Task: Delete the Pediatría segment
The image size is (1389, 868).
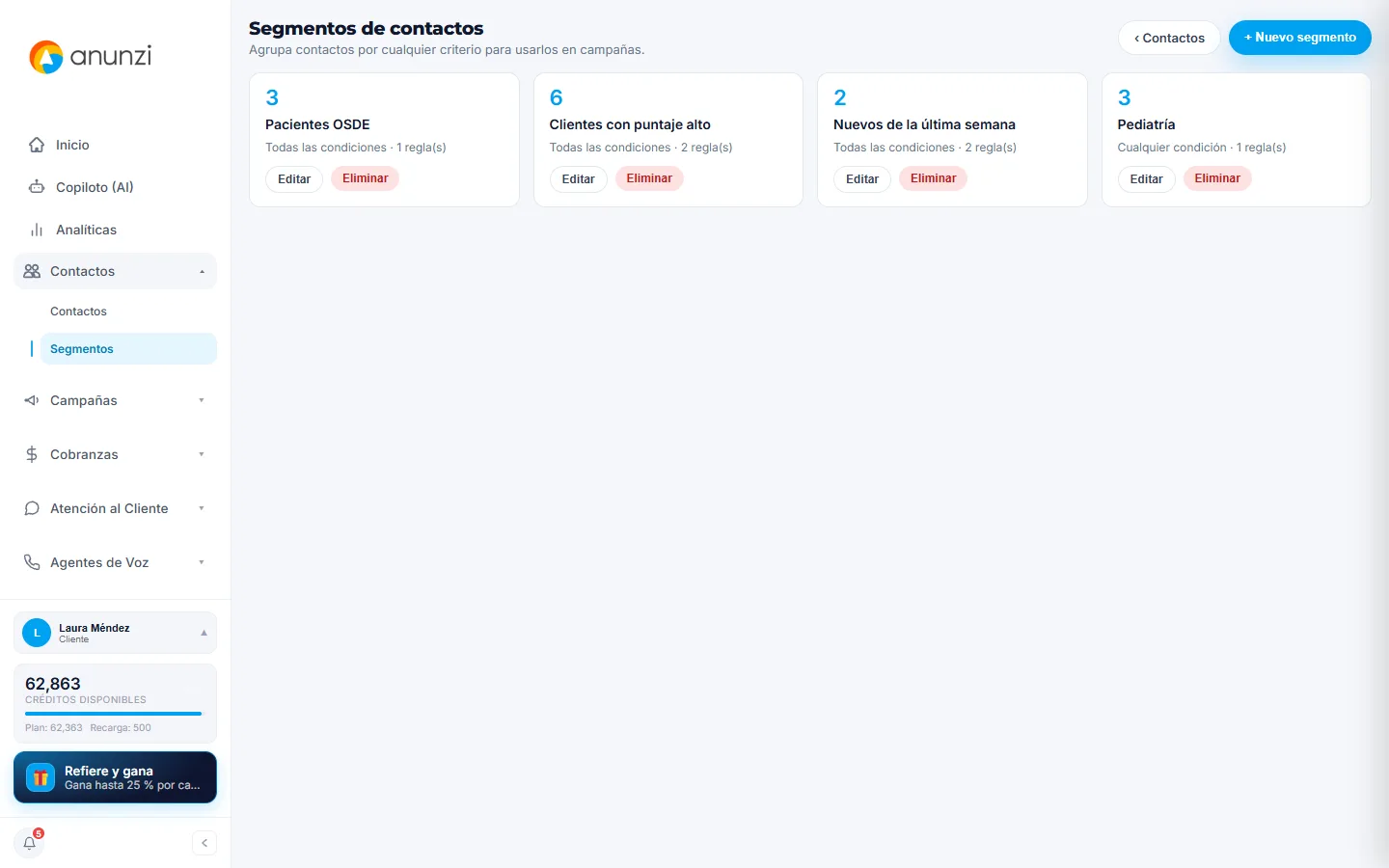Action: 1217,178
